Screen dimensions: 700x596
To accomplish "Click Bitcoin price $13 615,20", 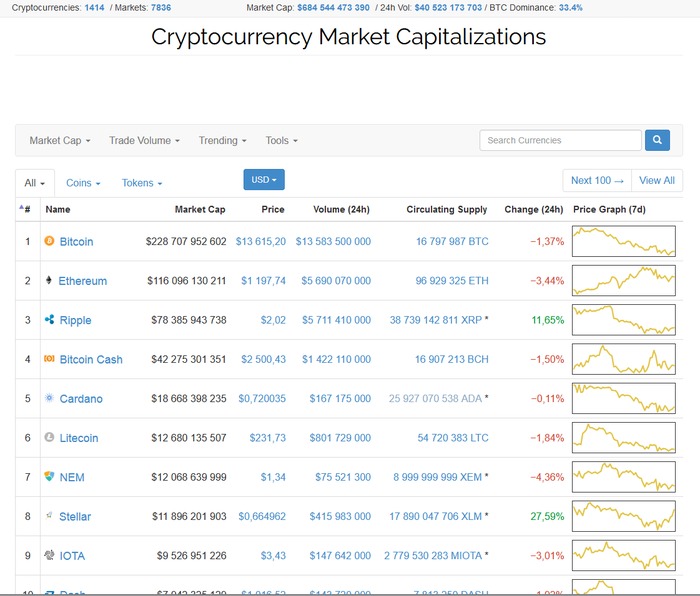I will 261,242.
